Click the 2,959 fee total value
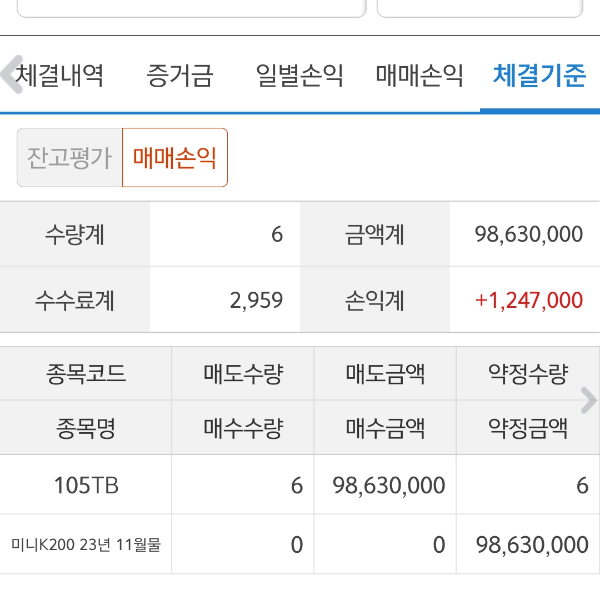 257,300
